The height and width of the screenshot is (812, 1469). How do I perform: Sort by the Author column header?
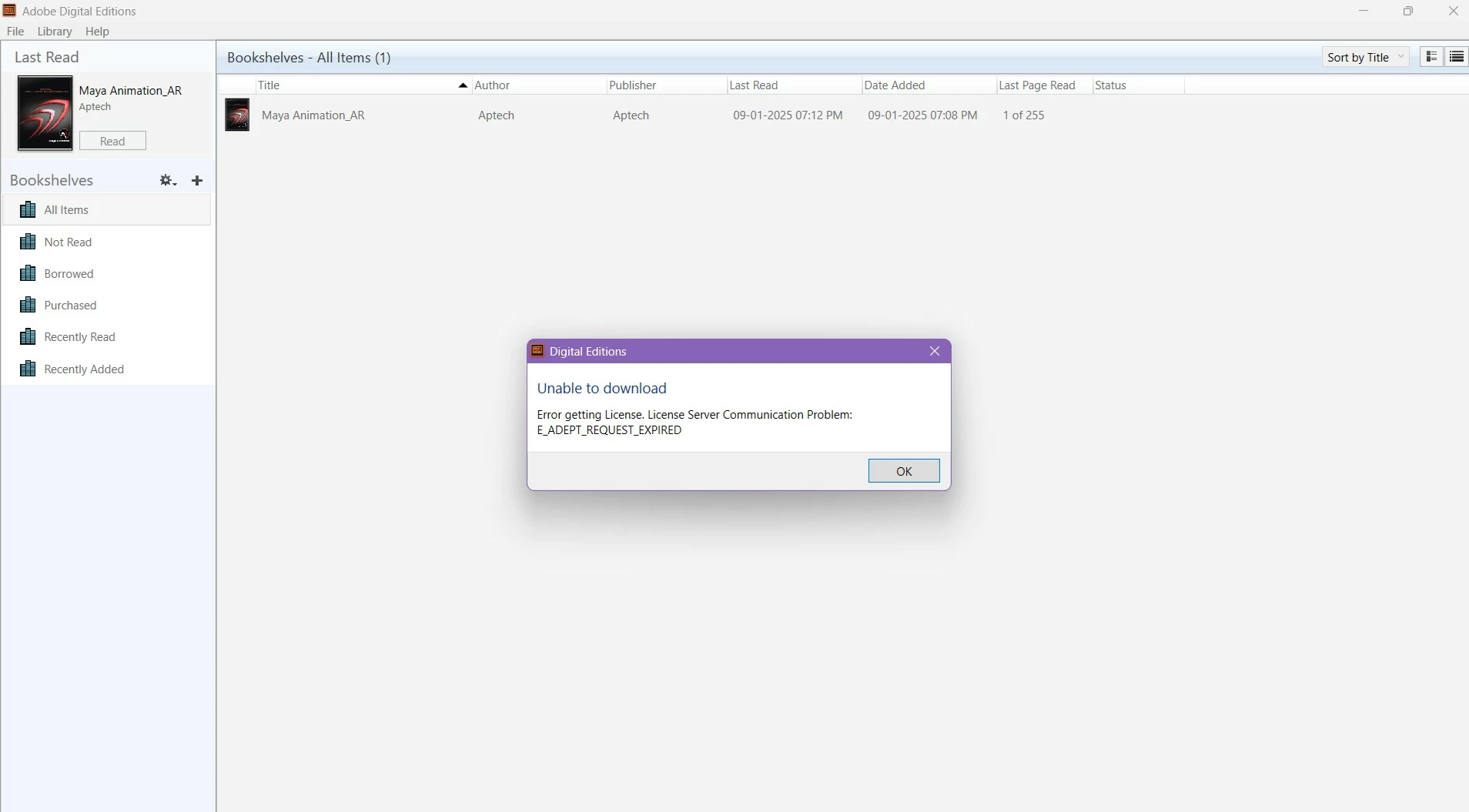(x=539, y=85)
